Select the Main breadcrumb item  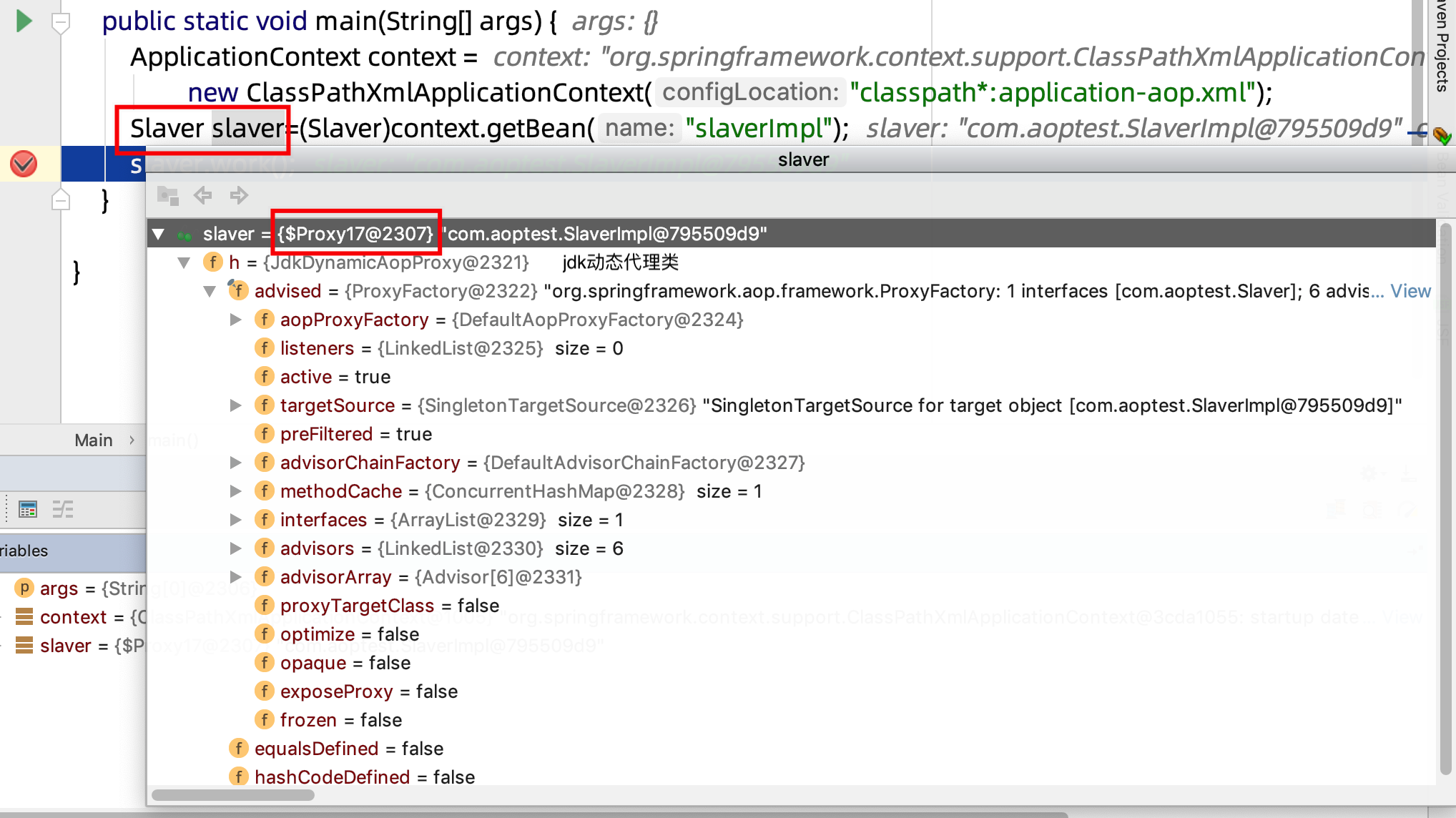point(93,440)
